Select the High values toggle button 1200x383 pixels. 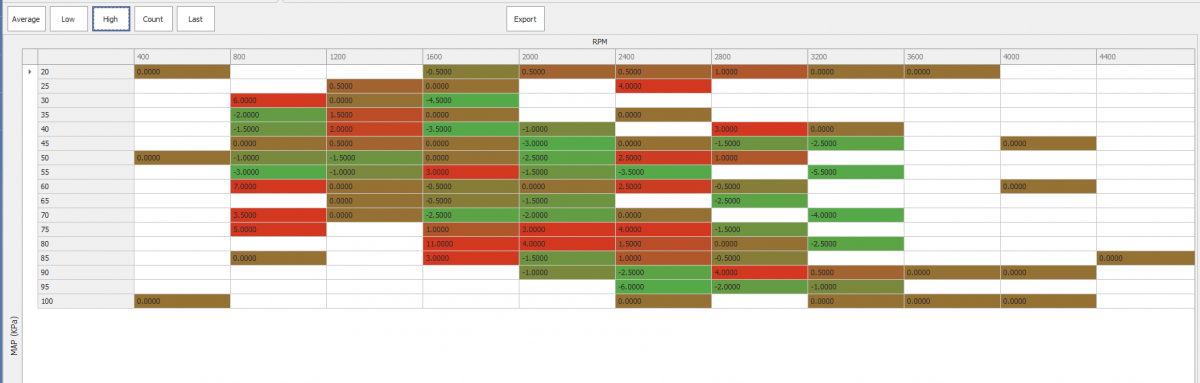tap(111, 19)
